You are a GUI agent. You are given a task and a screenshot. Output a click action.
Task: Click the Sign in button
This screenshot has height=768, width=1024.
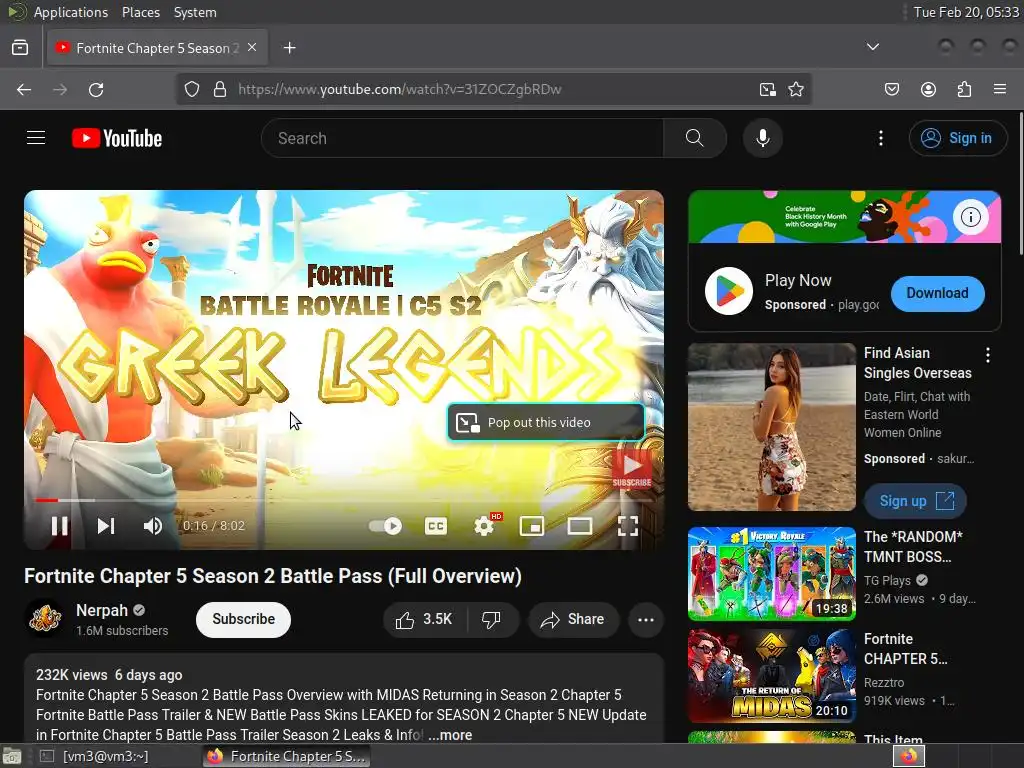coord(957,138)
